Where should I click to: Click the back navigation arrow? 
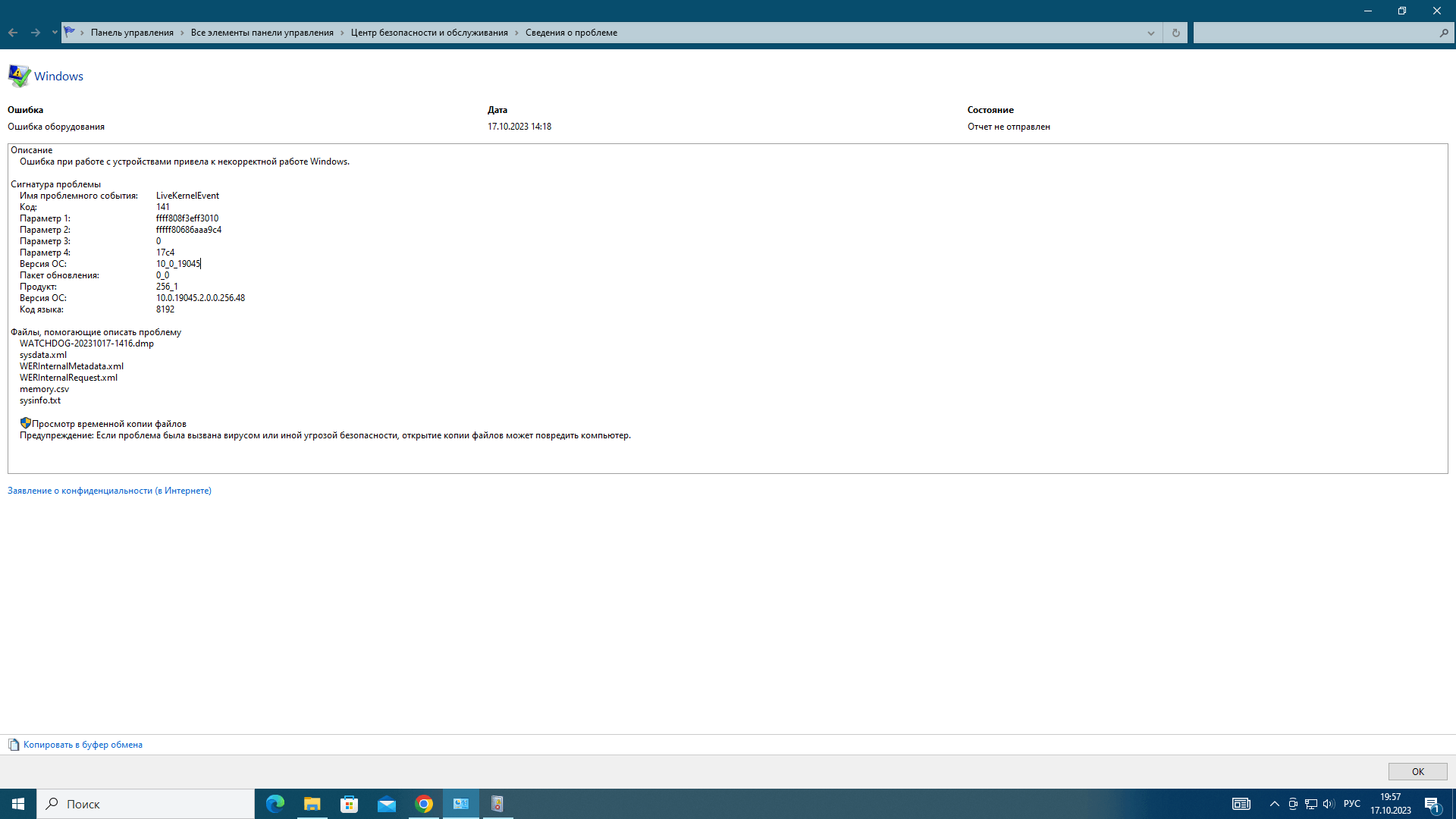[13, 33]
